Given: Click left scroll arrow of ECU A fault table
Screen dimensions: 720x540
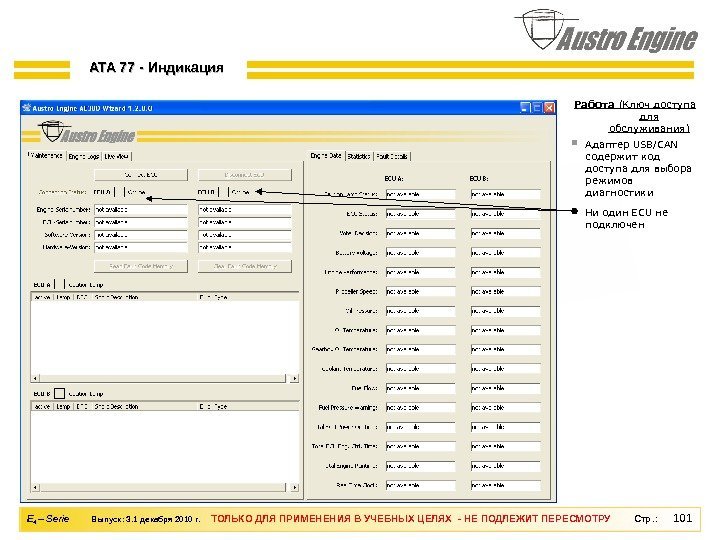Looking at the screenshot, I should pyautogui.click(x=36, y=378).
